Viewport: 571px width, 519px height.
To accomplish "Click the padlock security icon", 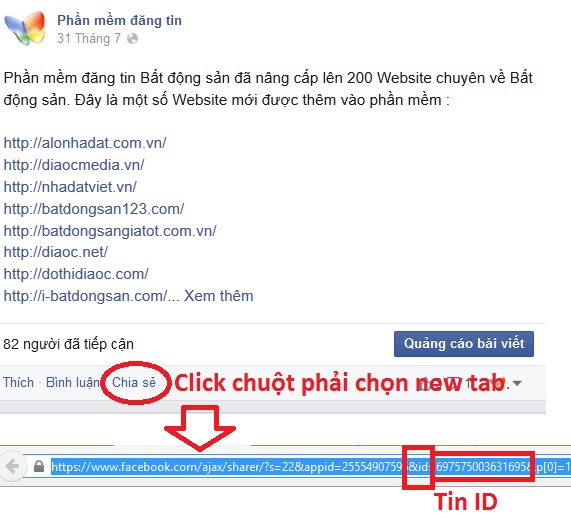I will pos(39,466).
